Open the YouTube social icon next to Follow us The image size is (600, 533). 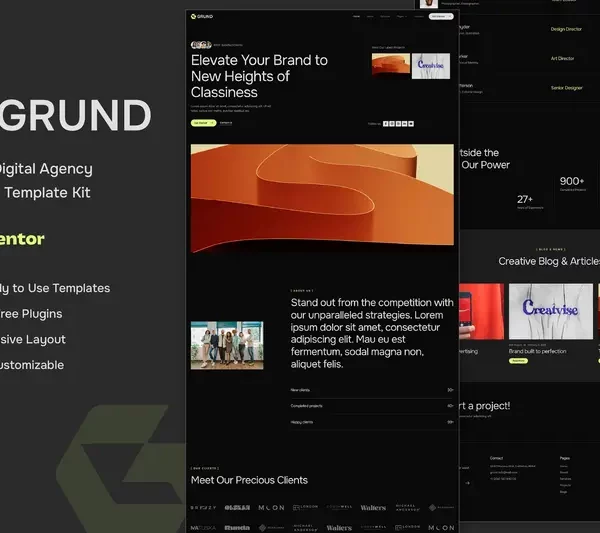(x=411, y=124)
